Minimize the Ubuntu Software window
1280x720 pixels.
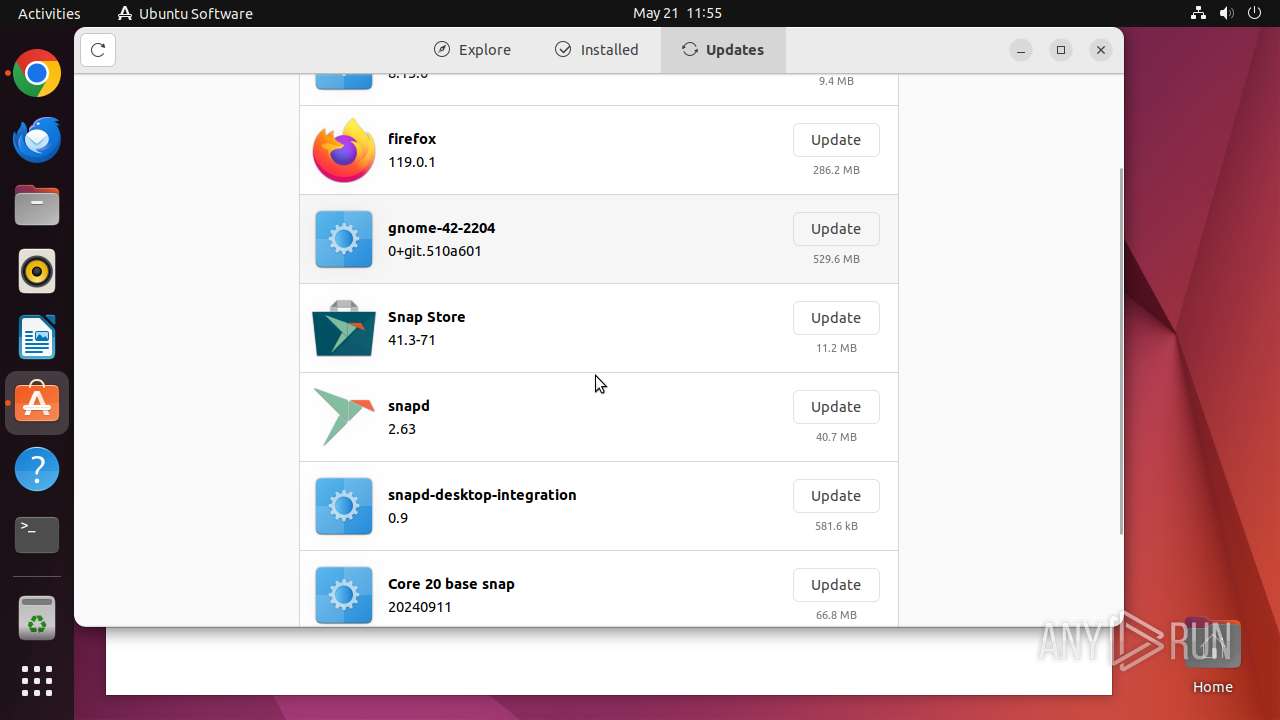(1021, 50)
